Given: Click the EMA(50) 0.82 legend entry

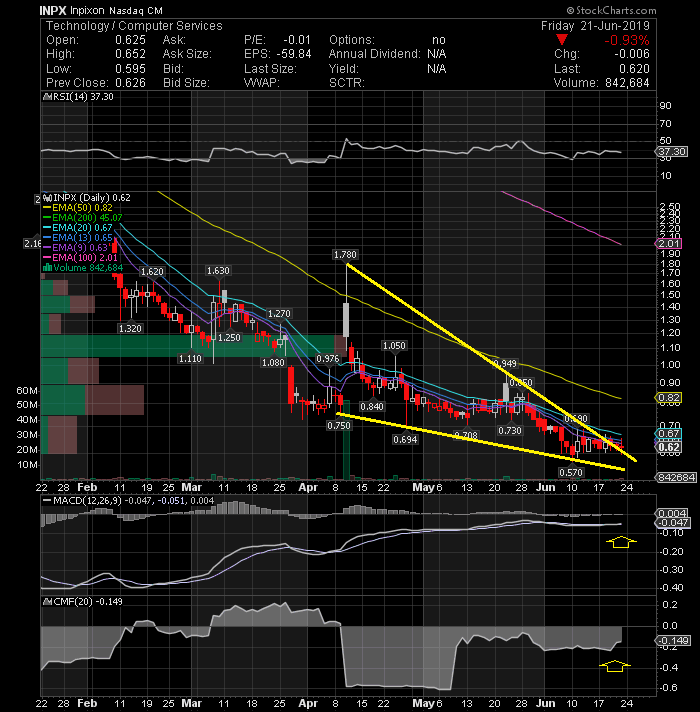Looking at the screenshot, I should 77,208.
